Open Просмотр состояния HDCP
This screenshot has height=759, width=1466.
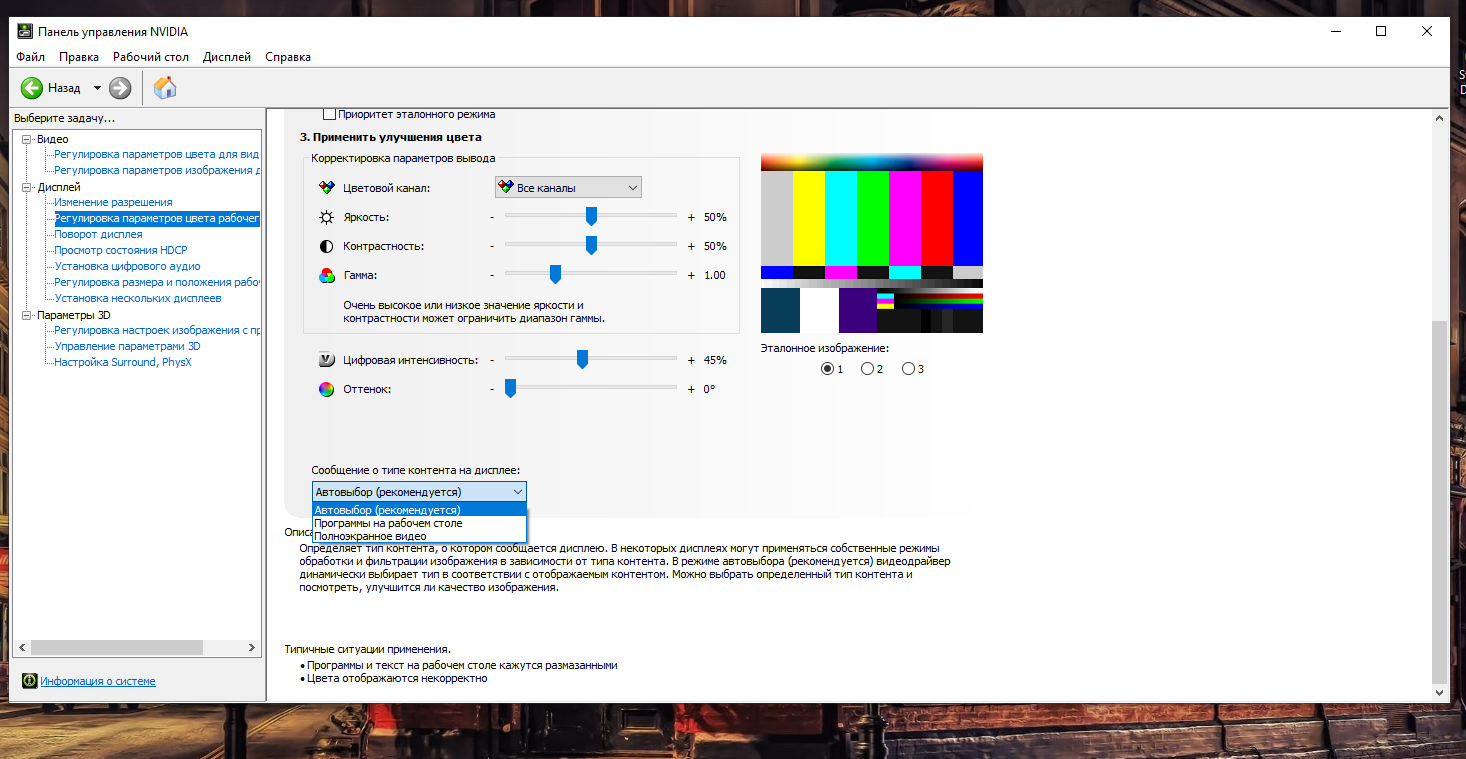[121, 250]
